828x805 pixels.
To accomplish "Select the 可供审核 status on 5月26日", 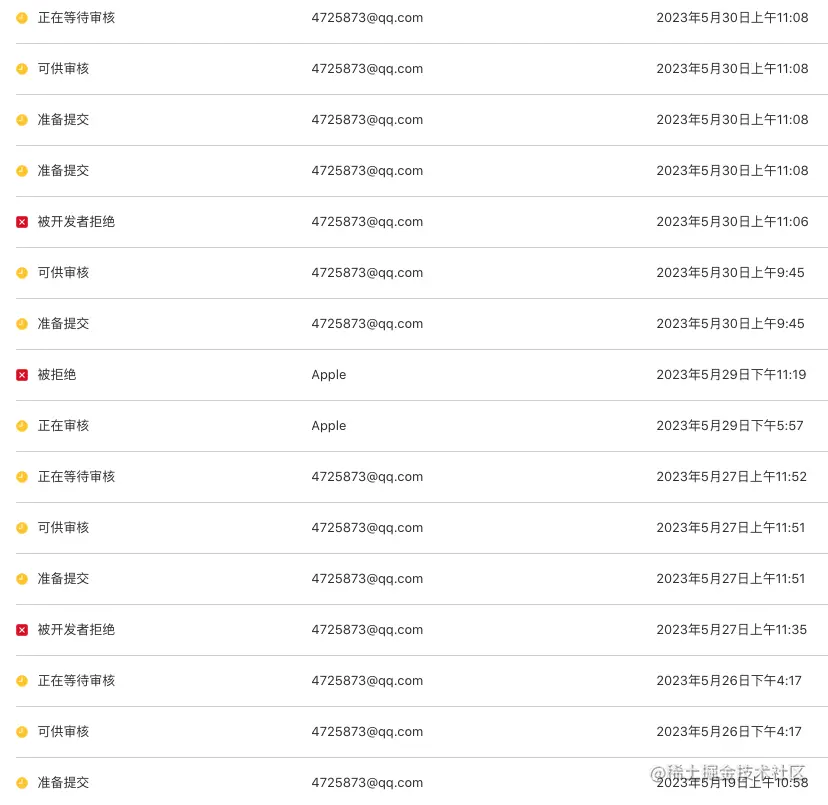I will 63,732.
